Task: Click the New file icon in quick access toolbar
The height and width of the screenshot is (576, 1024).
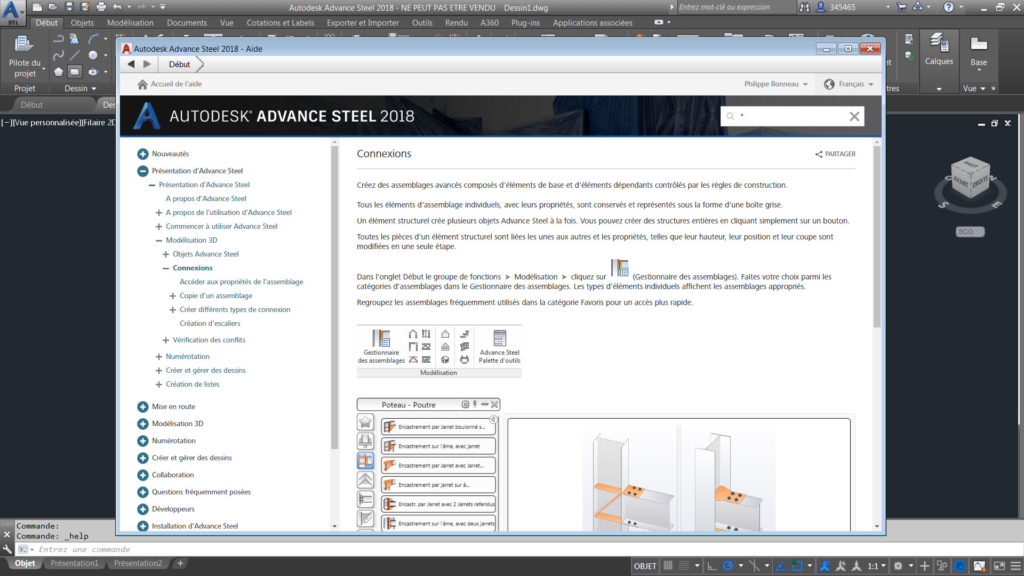Action: (x=37, y=7)
